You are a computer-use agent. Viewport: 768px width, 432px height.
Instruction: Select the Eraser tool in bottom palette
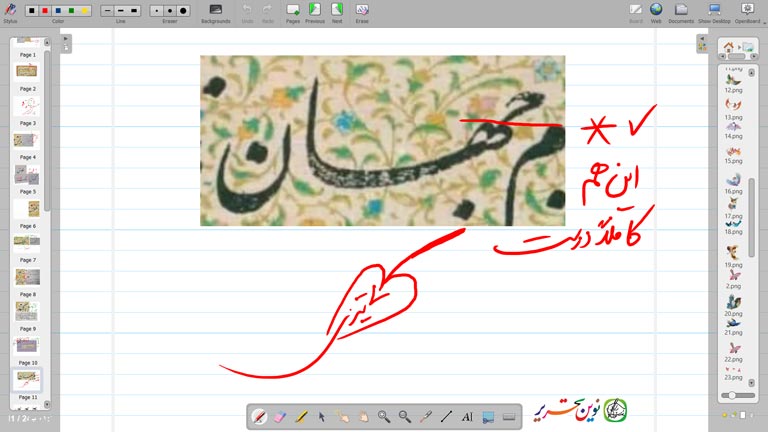coord(279,416)
